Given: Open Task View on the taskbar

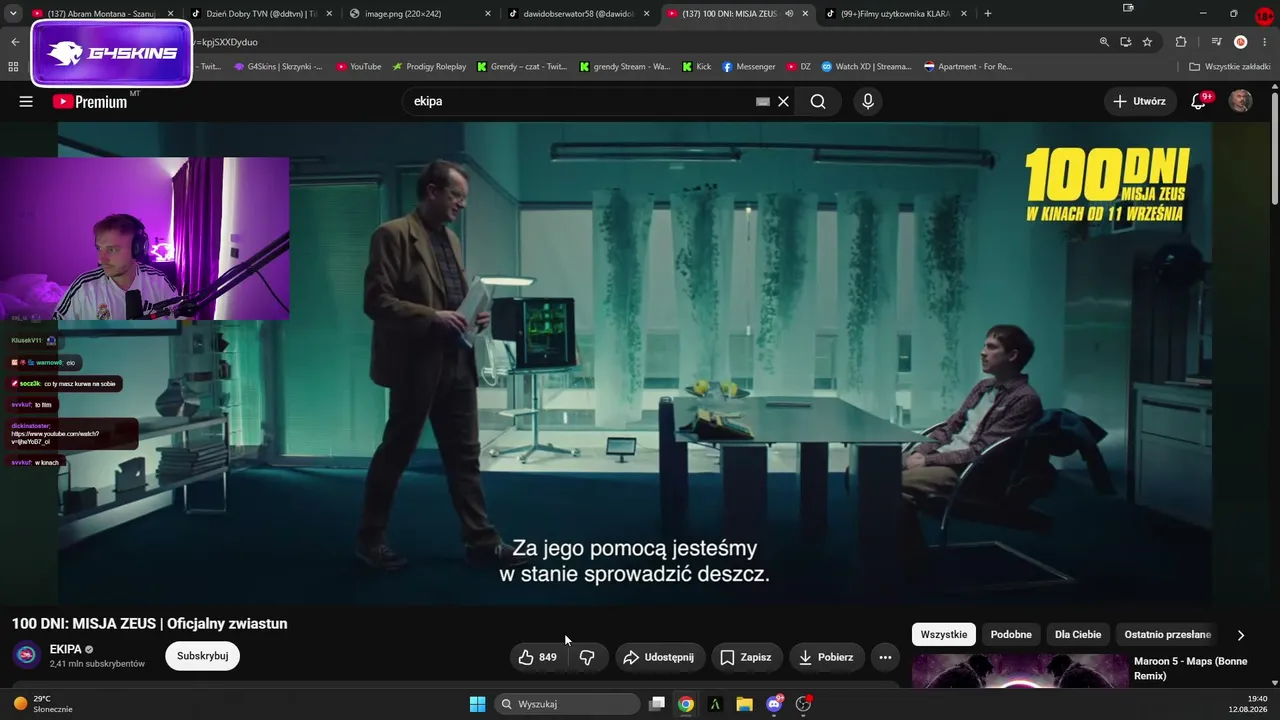Looking at the screenshot, I should [x=657, y=704].
